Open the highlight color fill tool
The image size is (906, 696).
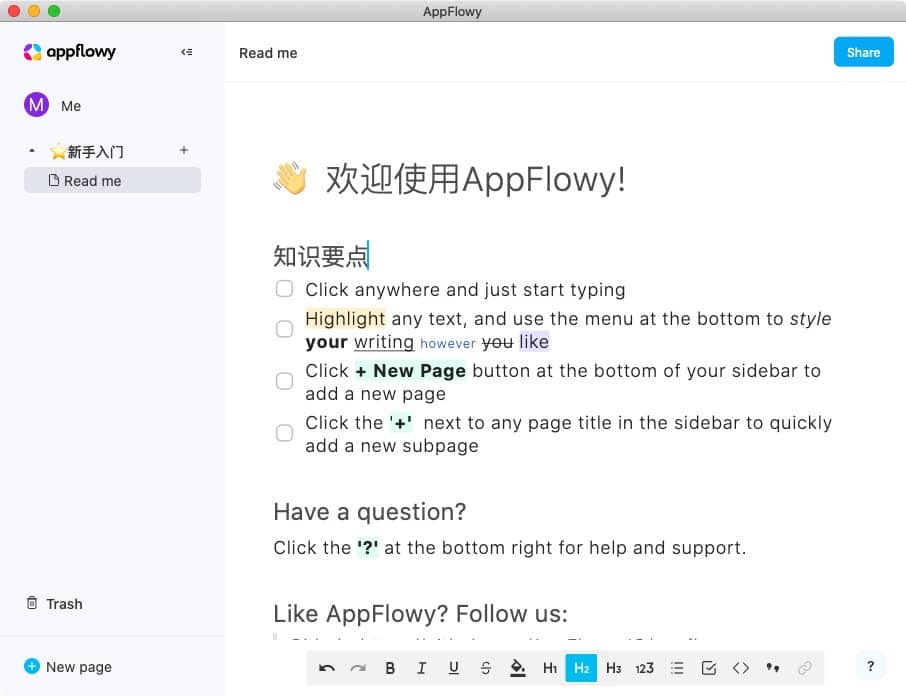[x=518, y=668]
